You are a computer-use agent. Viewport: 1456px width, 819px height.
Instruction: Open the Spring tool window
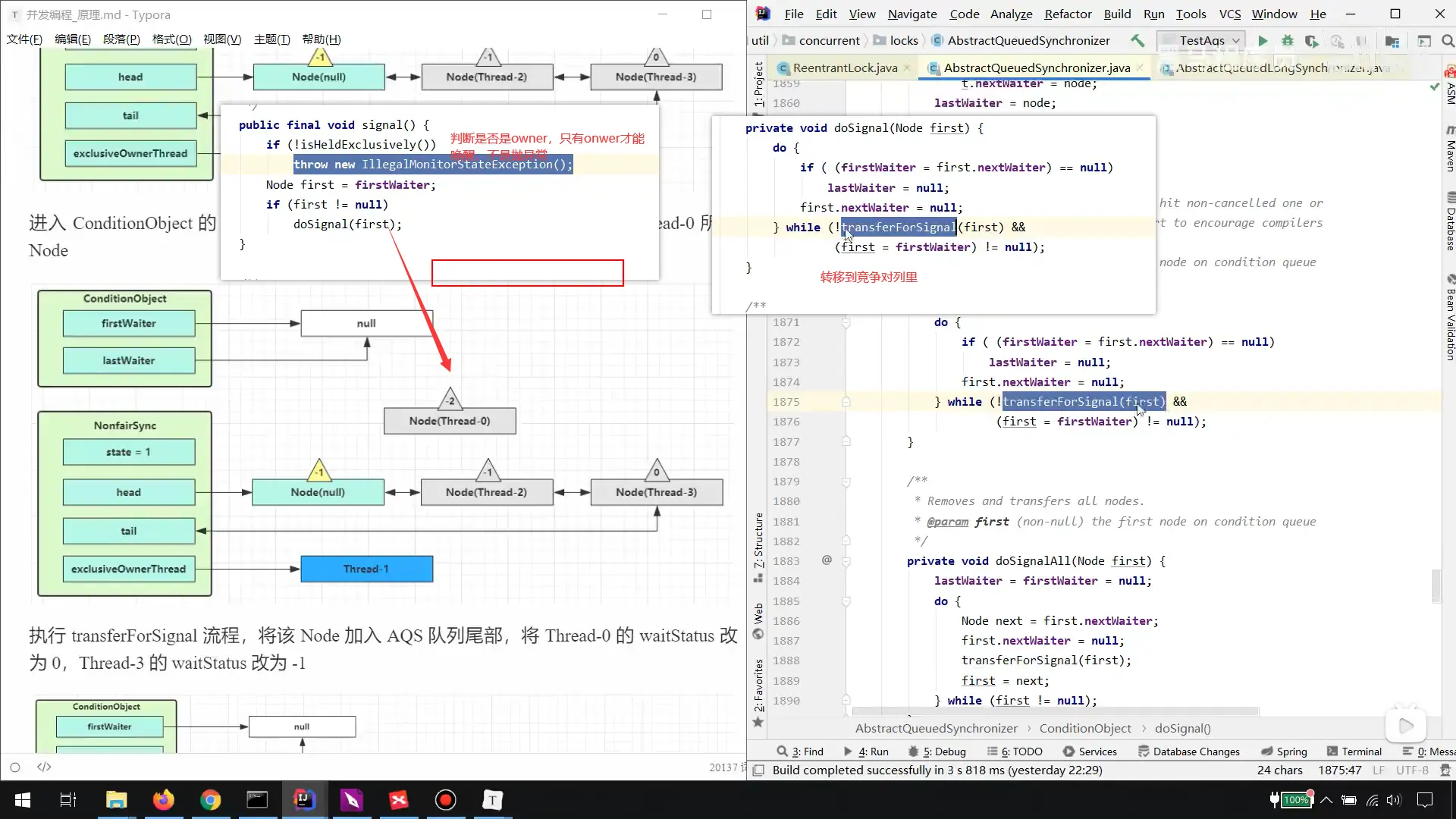(x=1284, y=752)
